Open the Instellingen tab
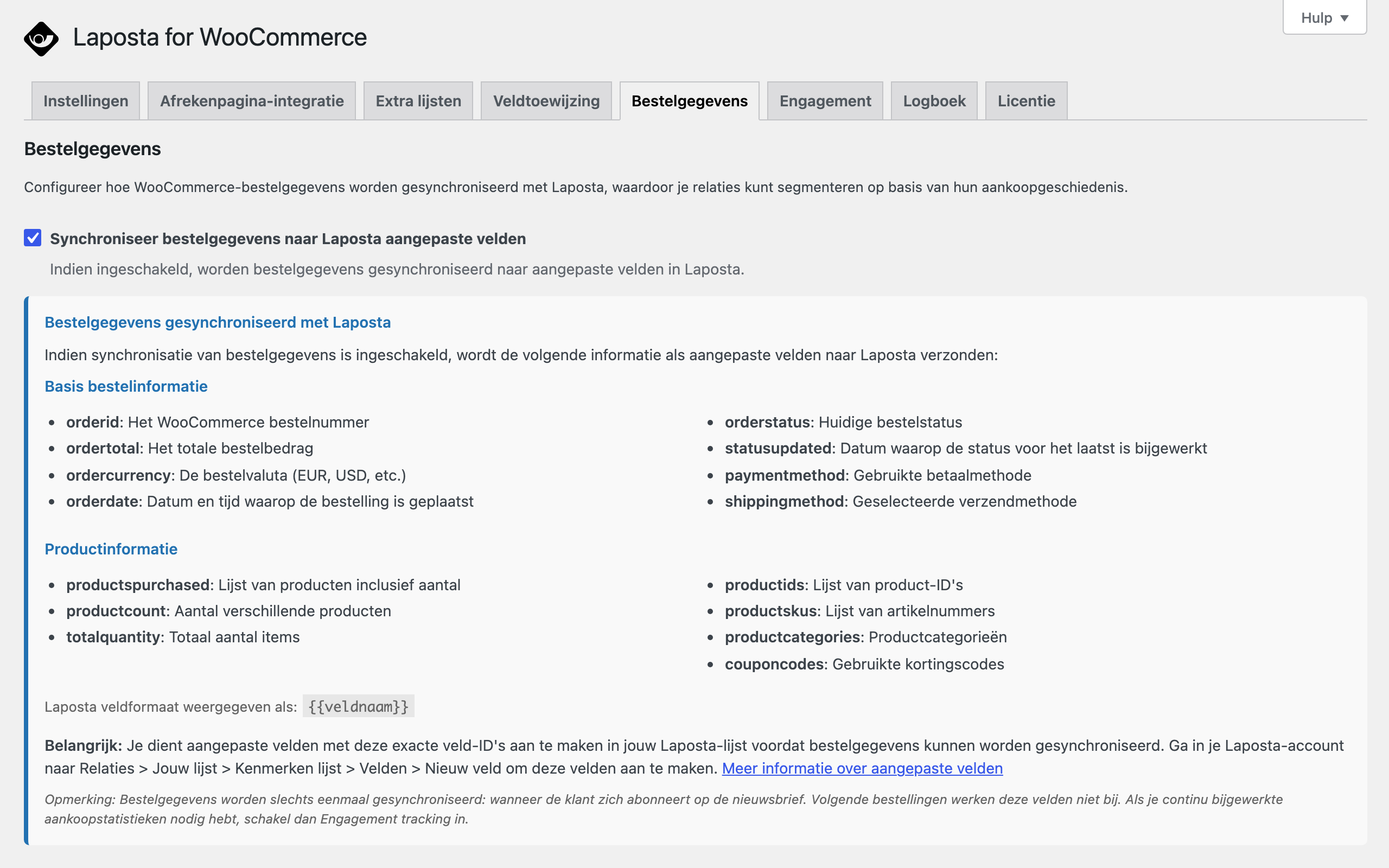1389x868 pixels. point(86,101)
